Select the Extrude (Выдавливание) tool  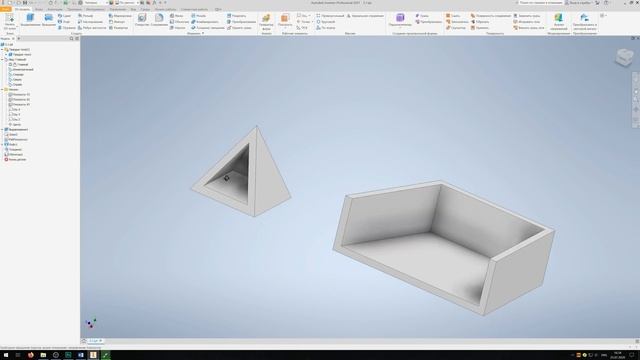[x=30, y=20]
